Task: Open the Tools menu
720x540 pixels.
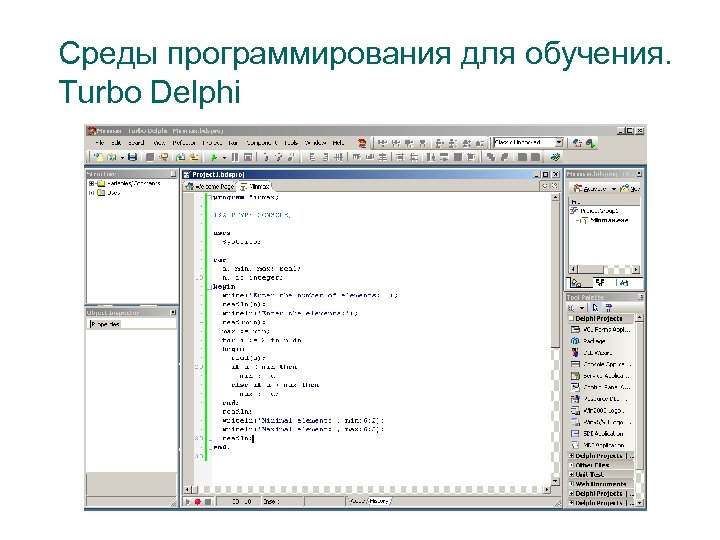Action: [x=291, y=143]
